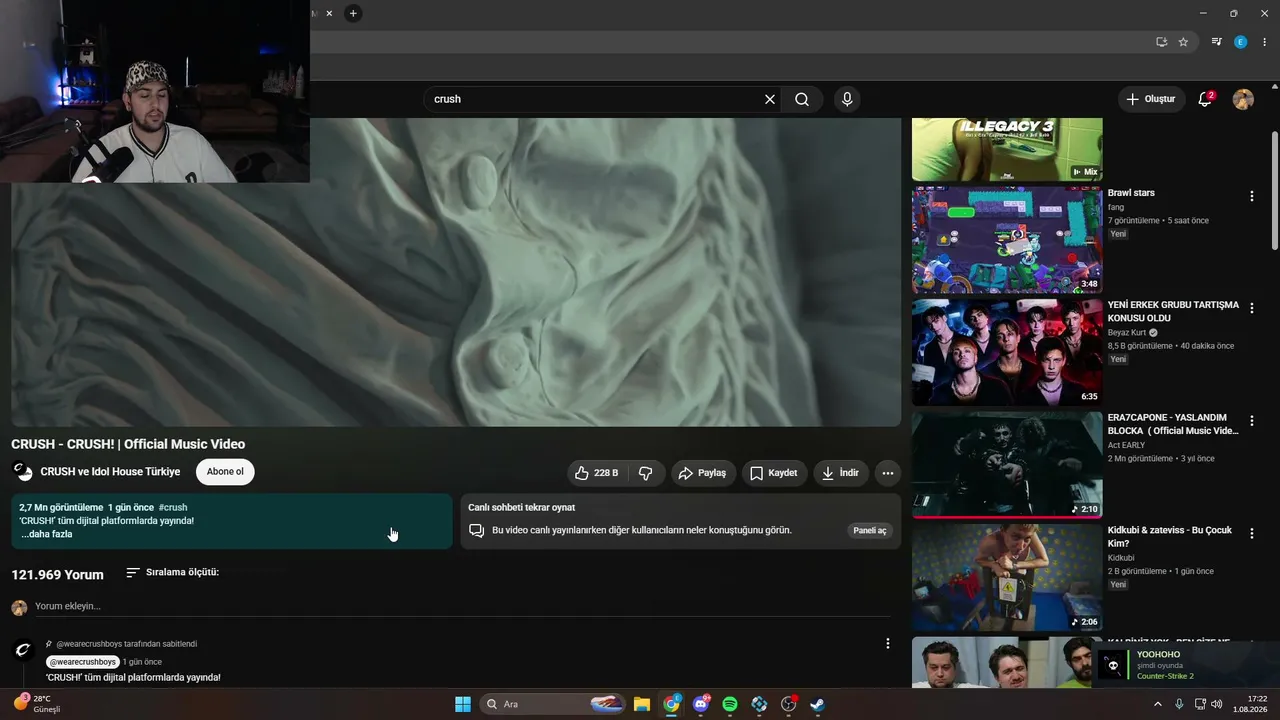Open options for YENİ ERKEK GRUBU video
The image size is (1280, 720).
pyautogui.click(x=1251, y=309)
